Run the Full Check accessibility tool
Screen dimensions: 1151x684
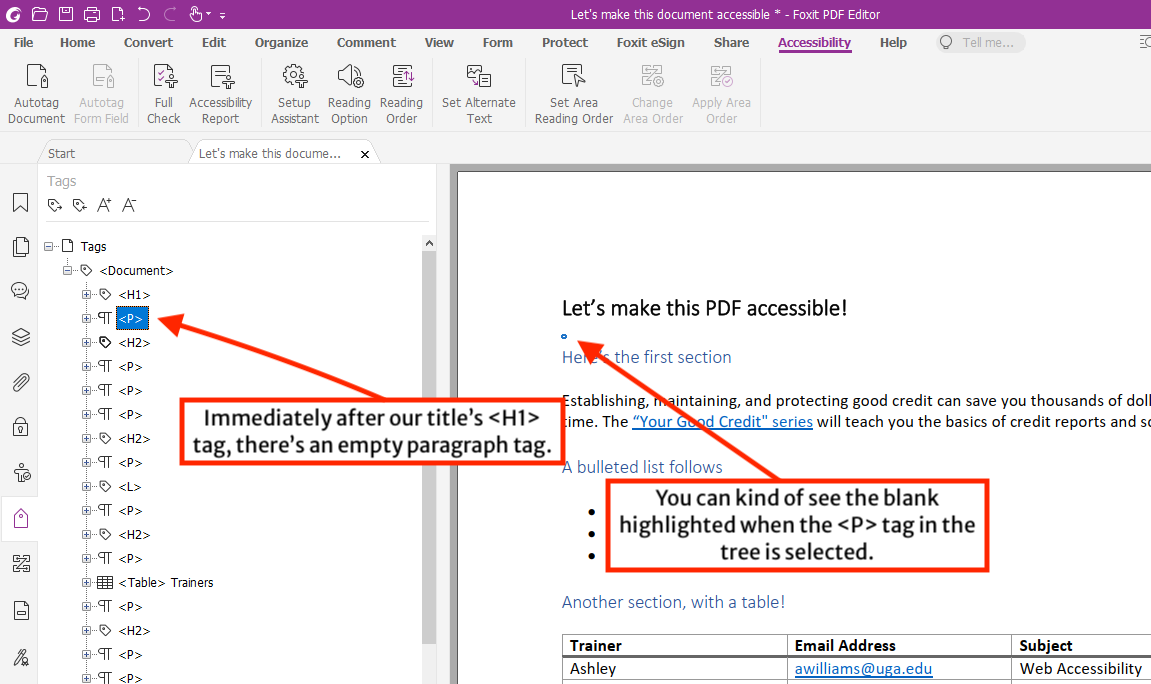pyautogui.click(x=163, y=90)
